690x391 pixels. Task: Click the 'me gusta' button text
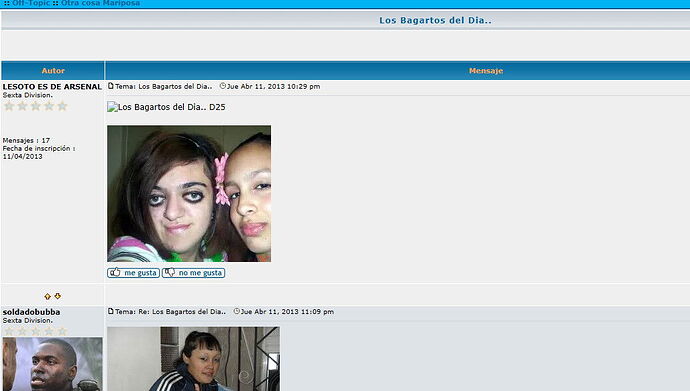140,273
